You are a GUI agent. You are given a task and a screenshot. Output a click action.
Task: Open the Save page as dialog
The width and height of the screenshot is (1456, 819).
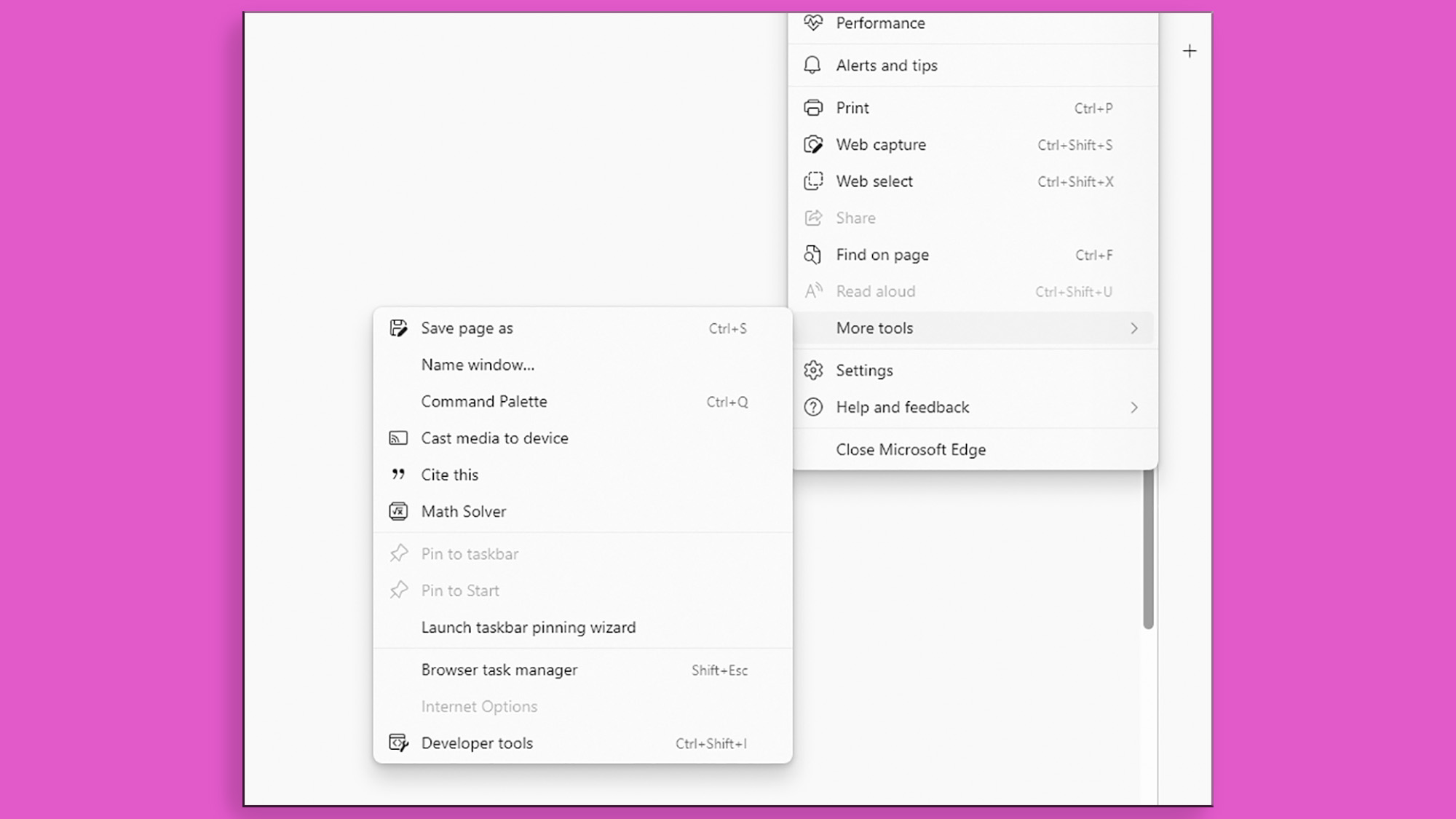(x=467, y=327)
